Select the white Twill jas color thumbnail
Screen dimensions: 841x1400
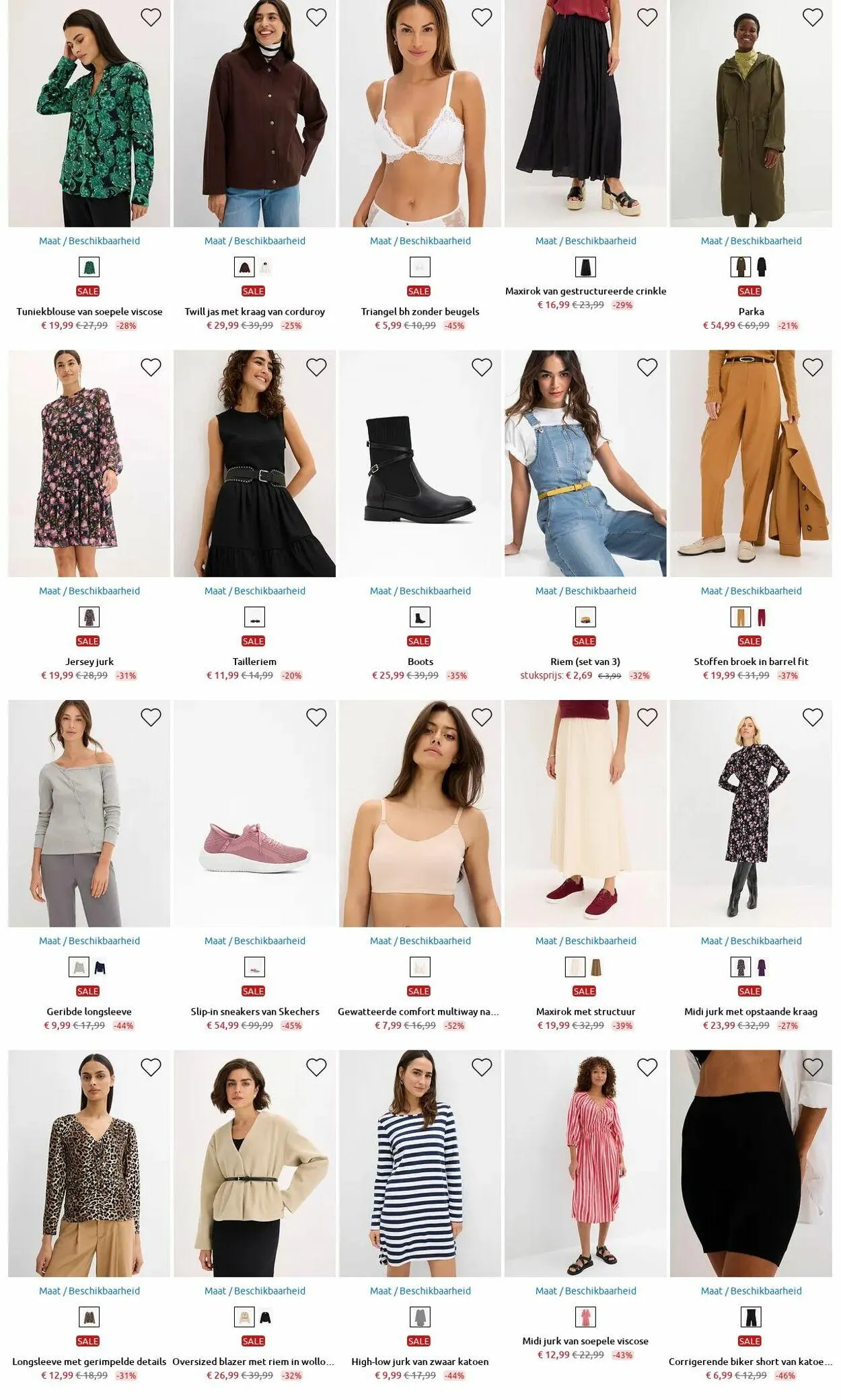[x=265, y=268]
